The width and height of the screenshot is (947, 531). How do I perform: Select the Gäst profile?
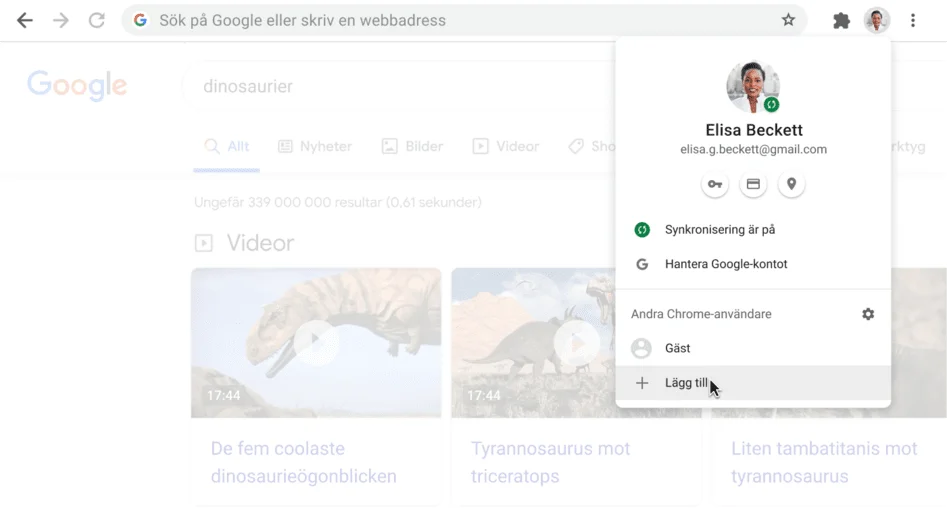[x=677, y=348]
